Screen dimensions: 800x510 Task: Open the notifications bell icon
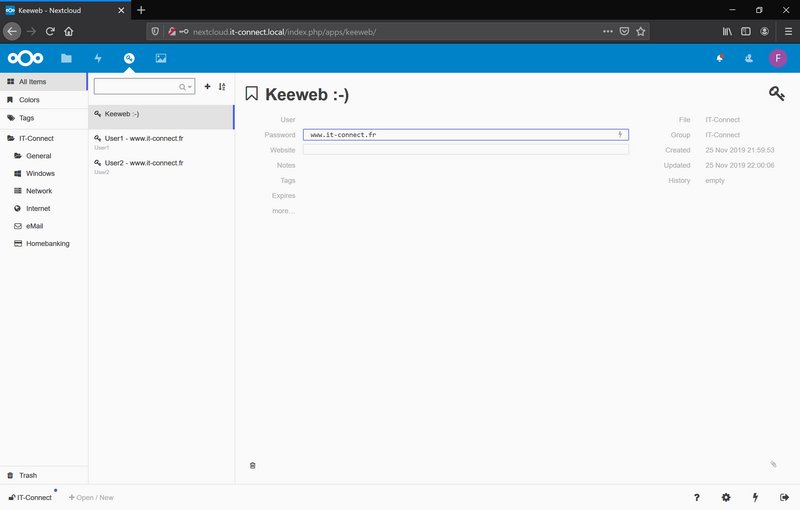(x=719, y=58)
